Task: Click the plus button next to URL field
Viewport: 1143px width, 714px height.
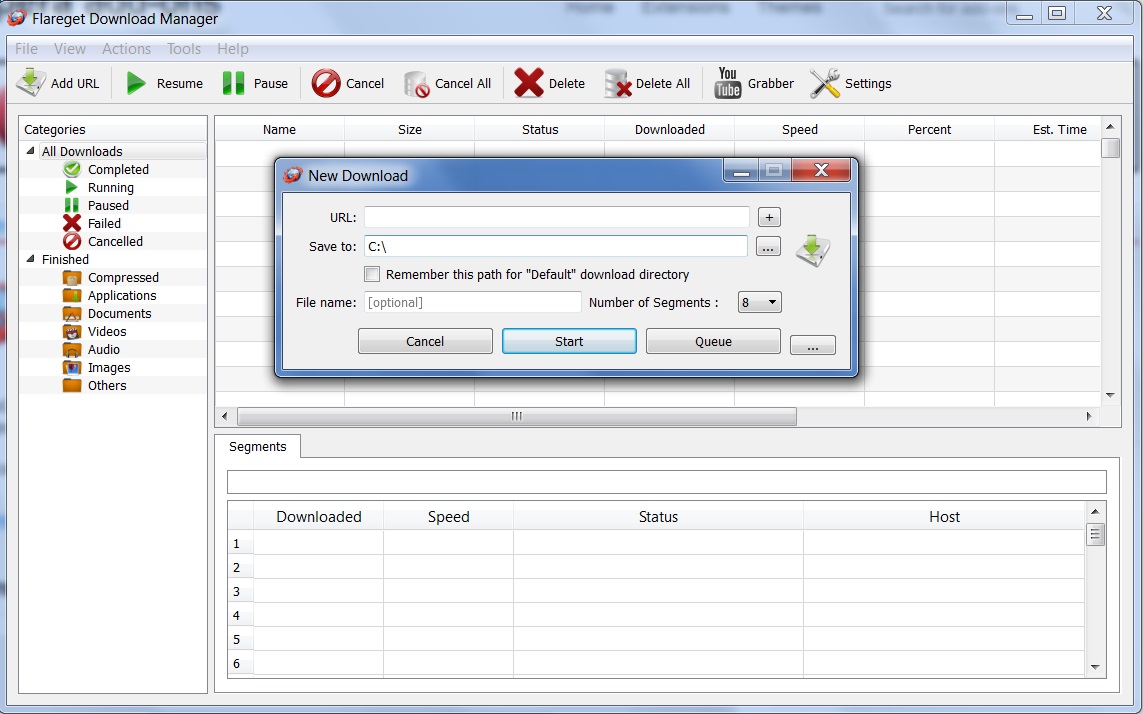Action: [x=769, y=217]
